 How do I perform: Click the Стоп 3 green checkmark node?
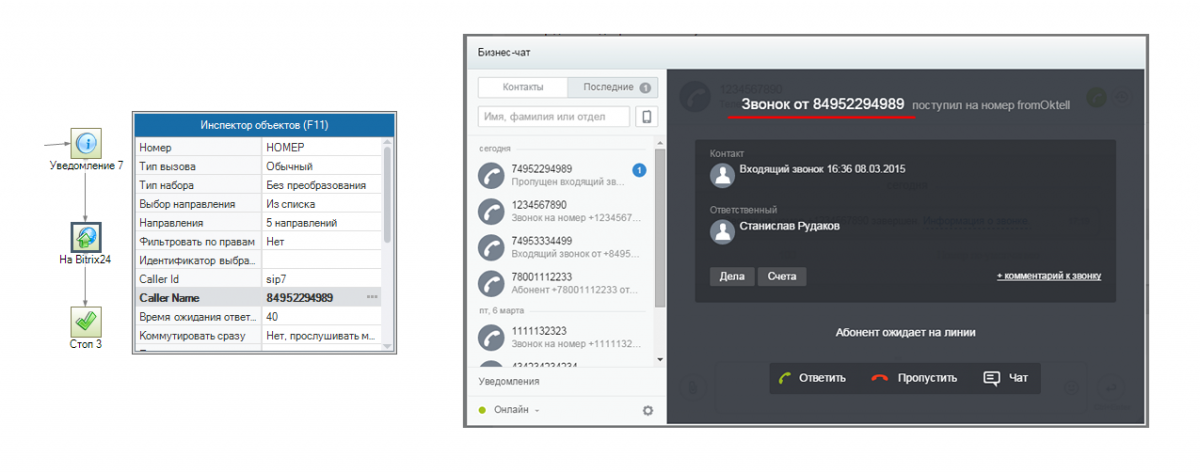tap(85, 322)
